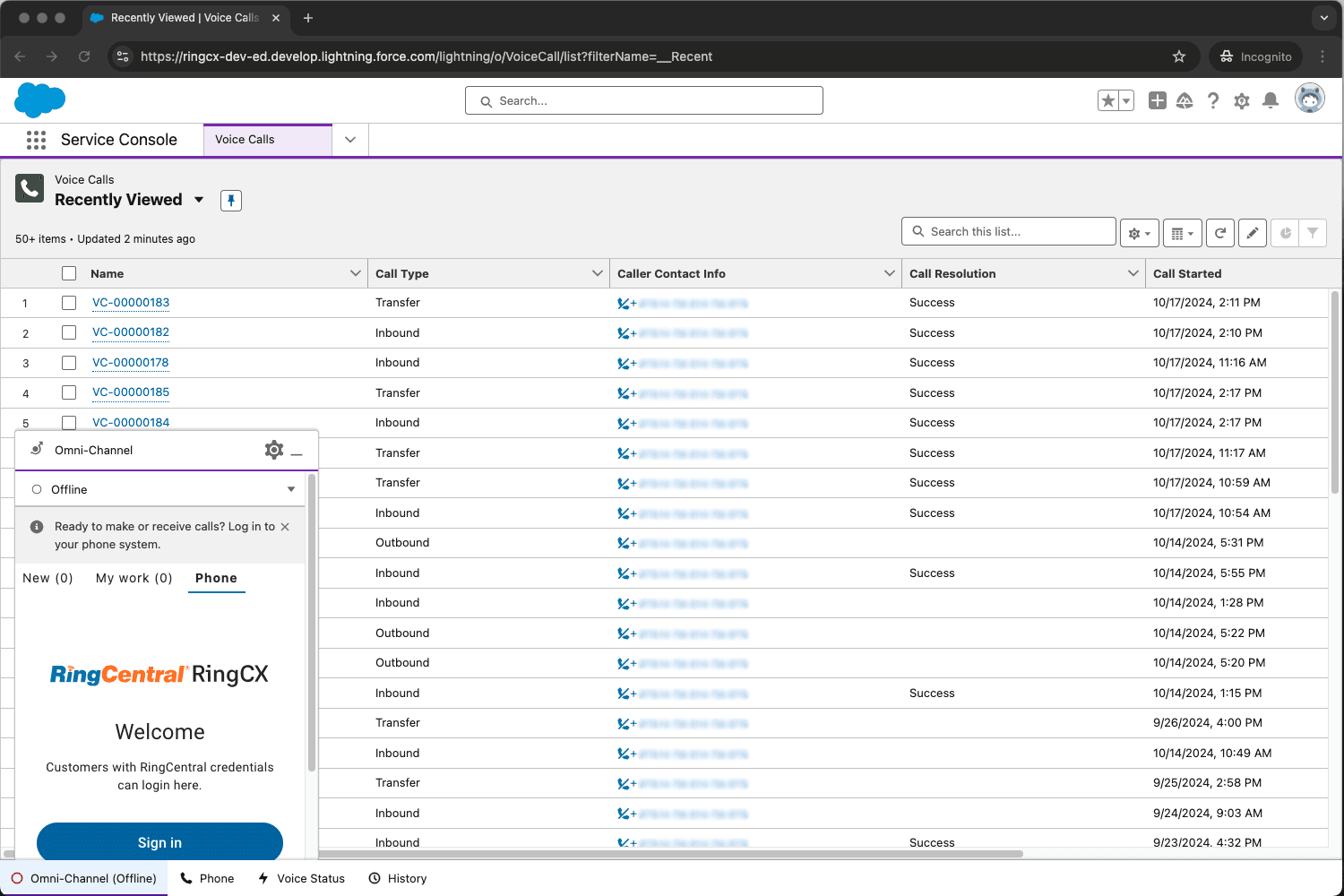Select checkbox for VC-00000182
Viewport: 1344px width, 896px height.
click(69, 332)
